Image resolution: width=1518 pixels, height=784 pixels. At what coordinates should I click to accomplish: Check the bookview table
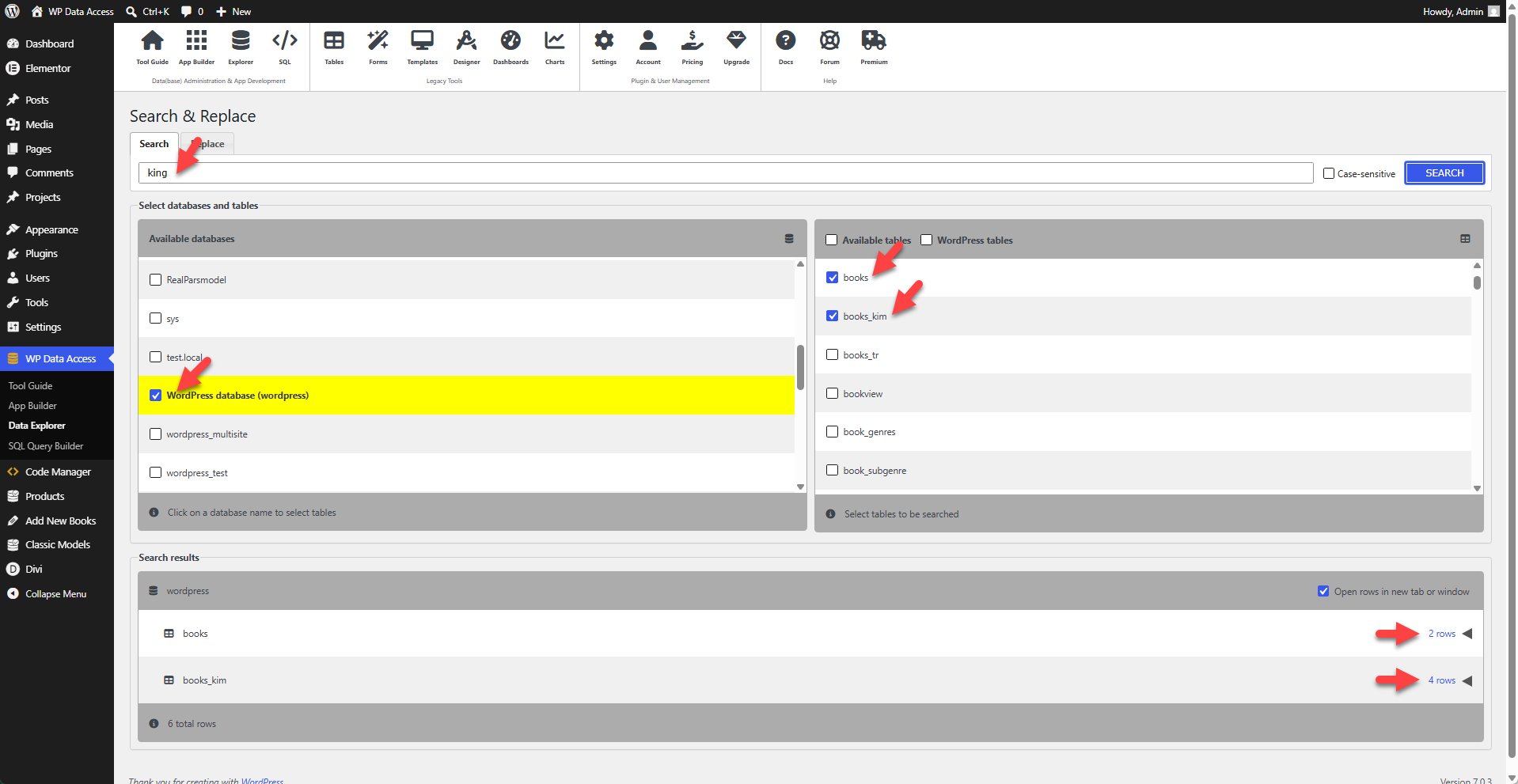point(833,393)
